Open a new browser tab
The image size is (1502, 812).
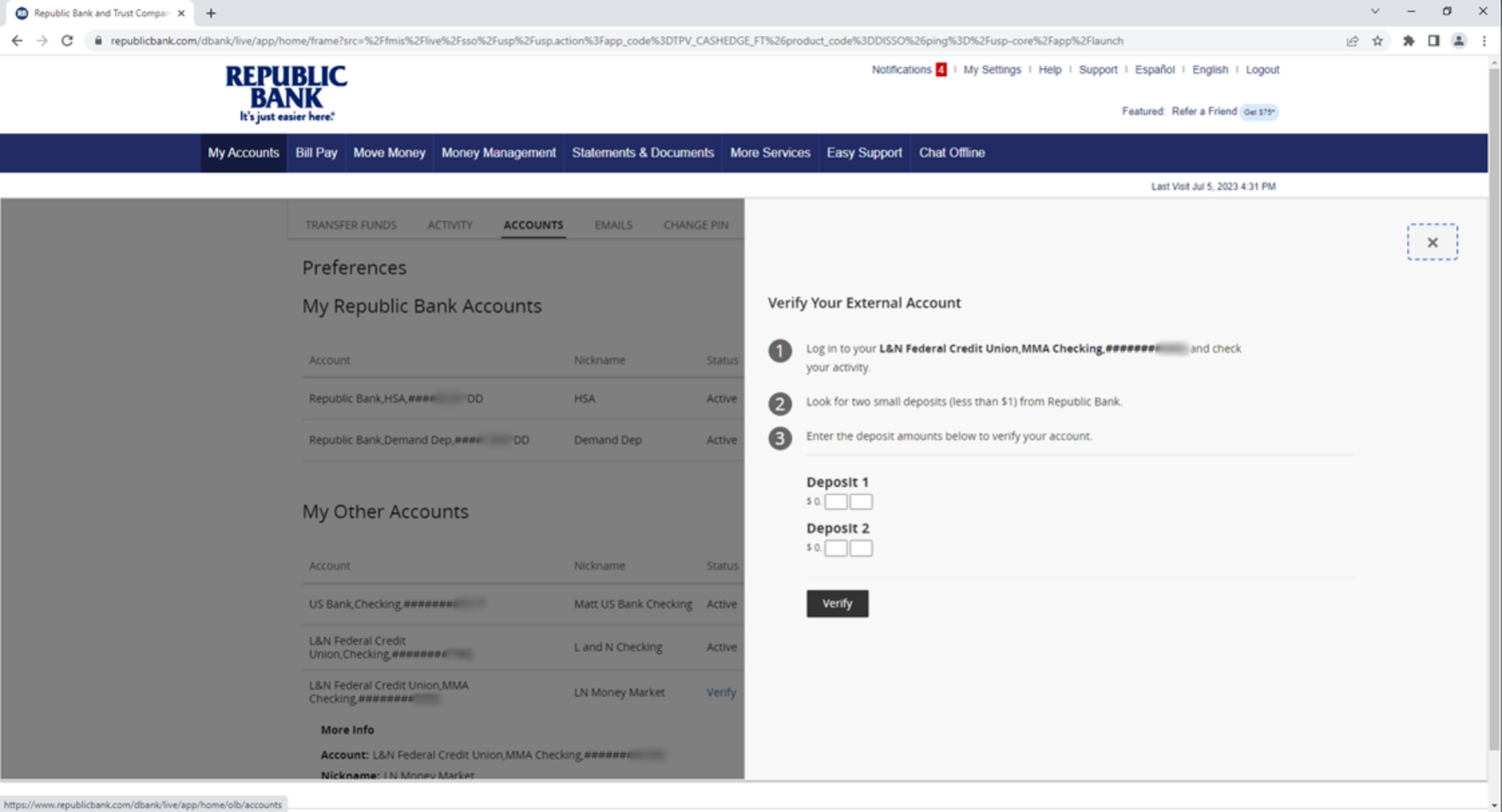tap(211, 13)
